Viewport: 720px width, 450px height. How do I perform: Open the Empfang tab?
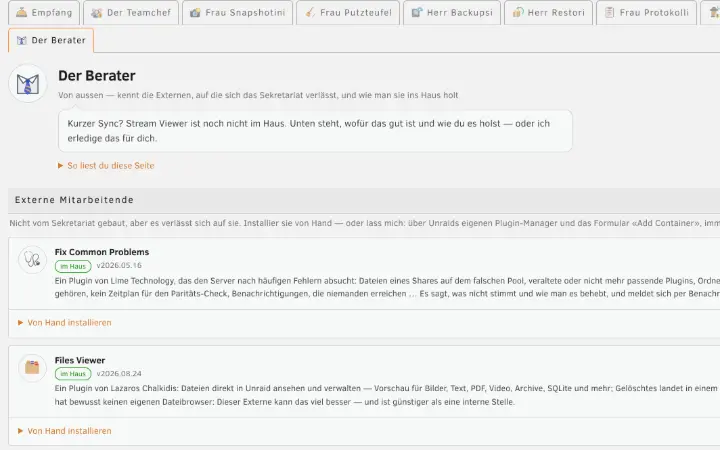click(x=44, y=12)
